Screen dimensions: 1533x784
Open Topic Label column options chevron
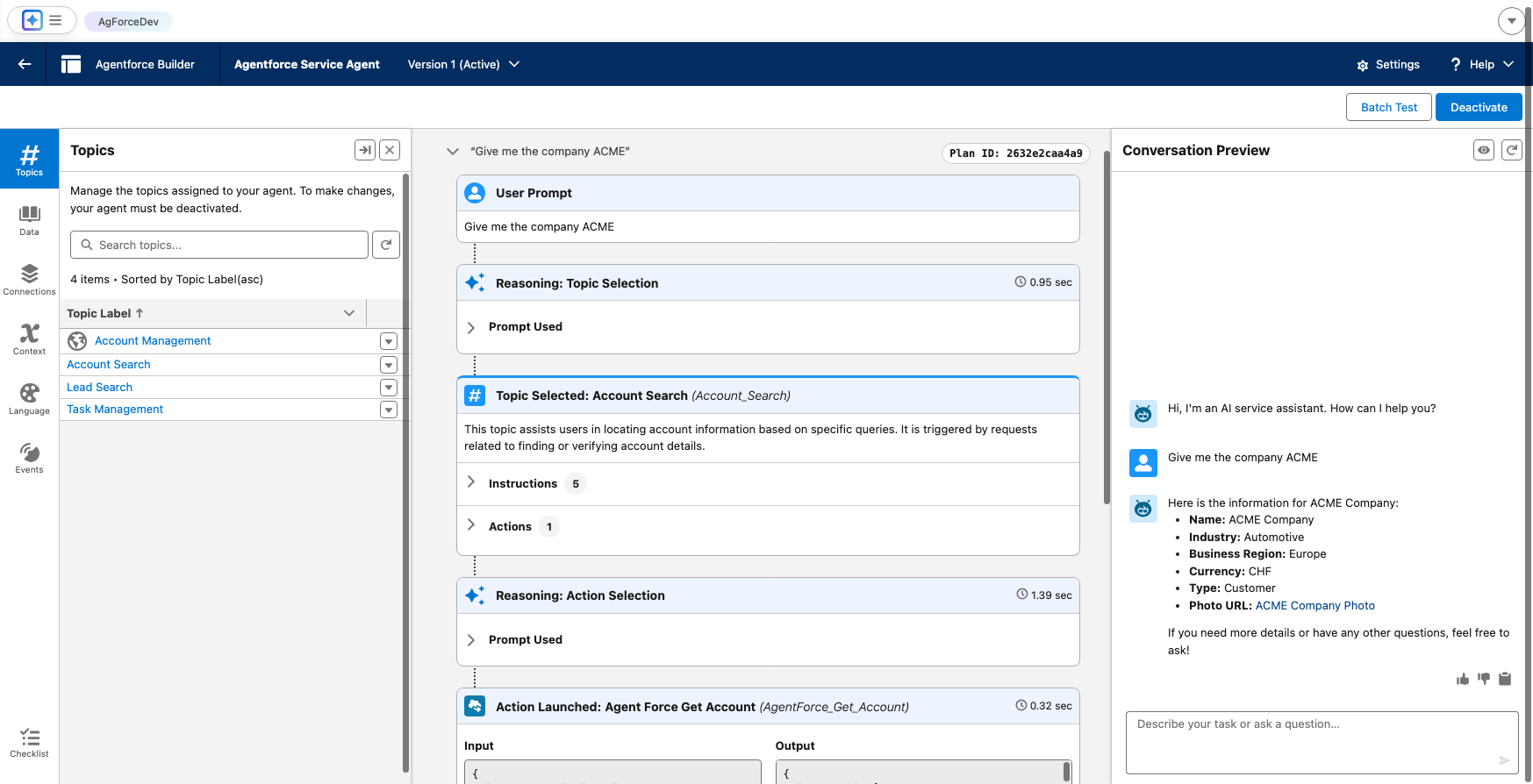[349, 313]
